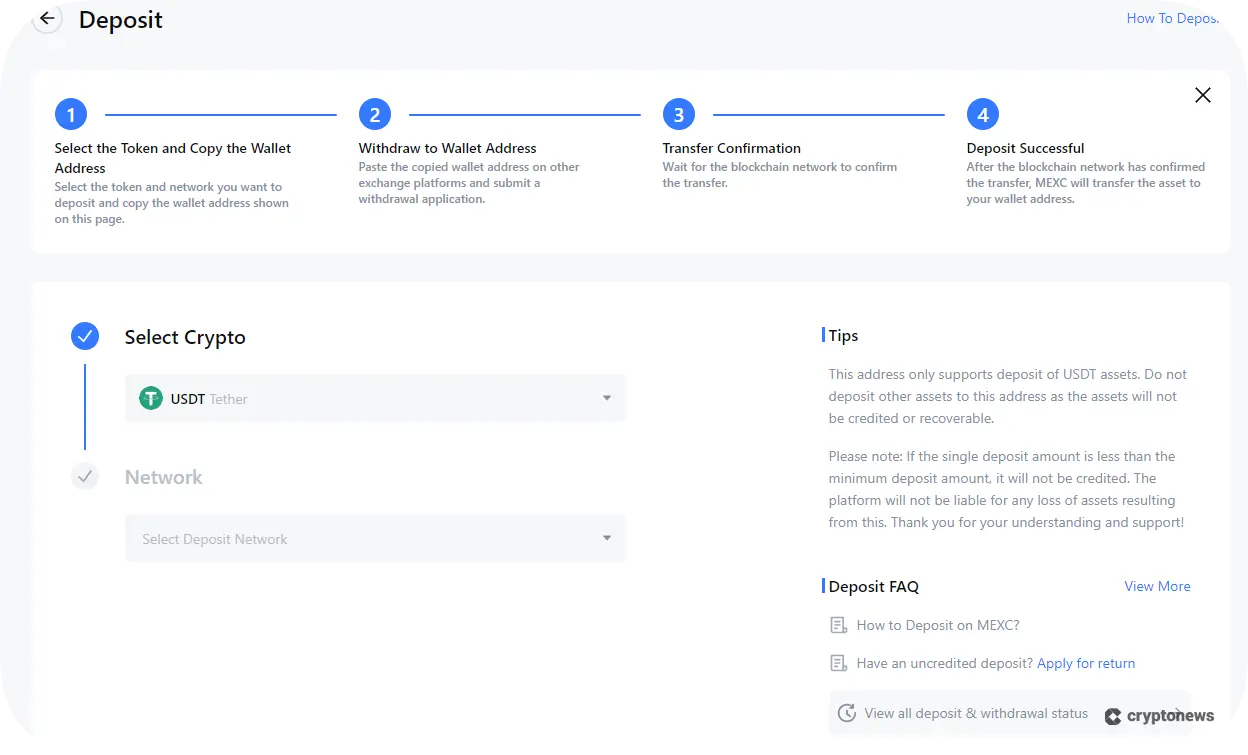Screen dimensions: 1248x755
Task: Click the step 4 circle icon
Action: click(983, 114)
